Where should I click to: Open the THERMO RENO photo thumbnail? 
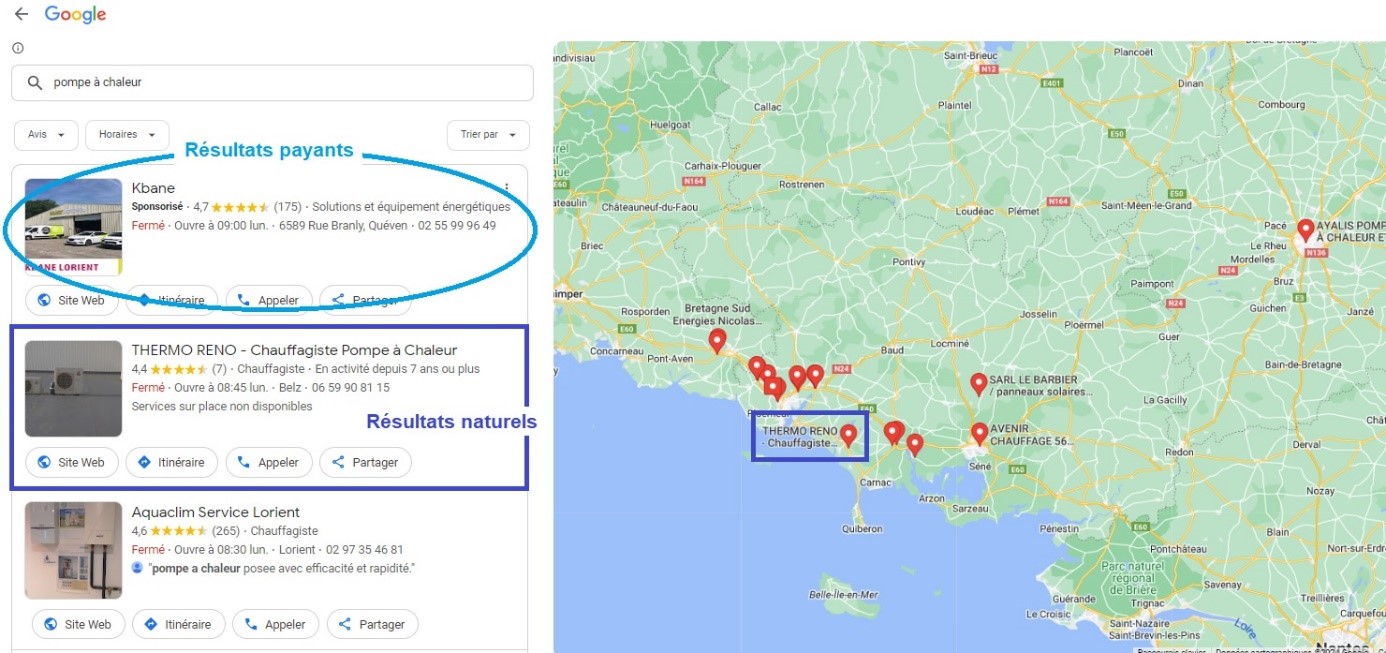[73, 389]
